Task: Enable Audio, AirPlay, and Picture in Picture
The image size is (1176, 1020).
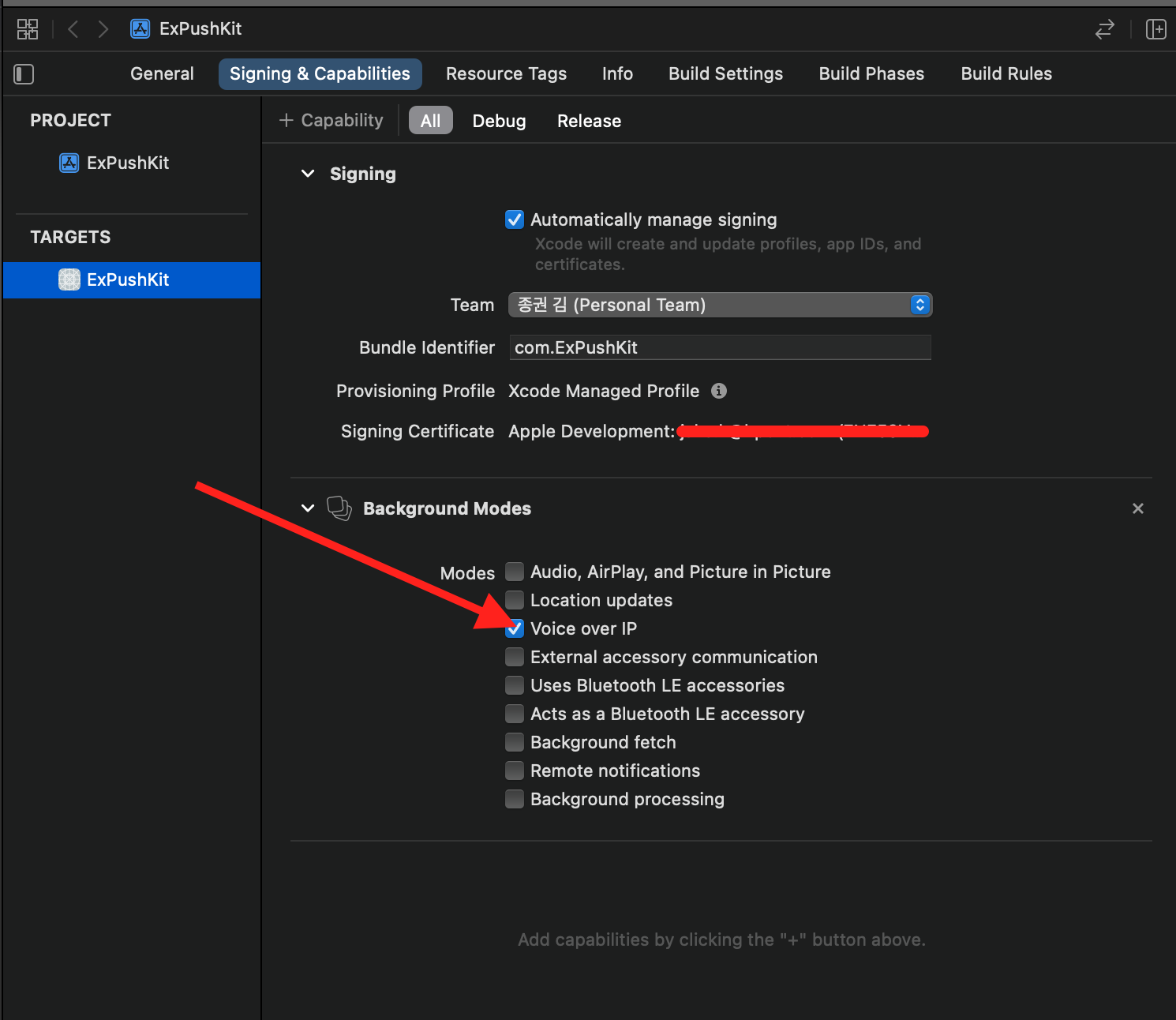Action: 515,572
